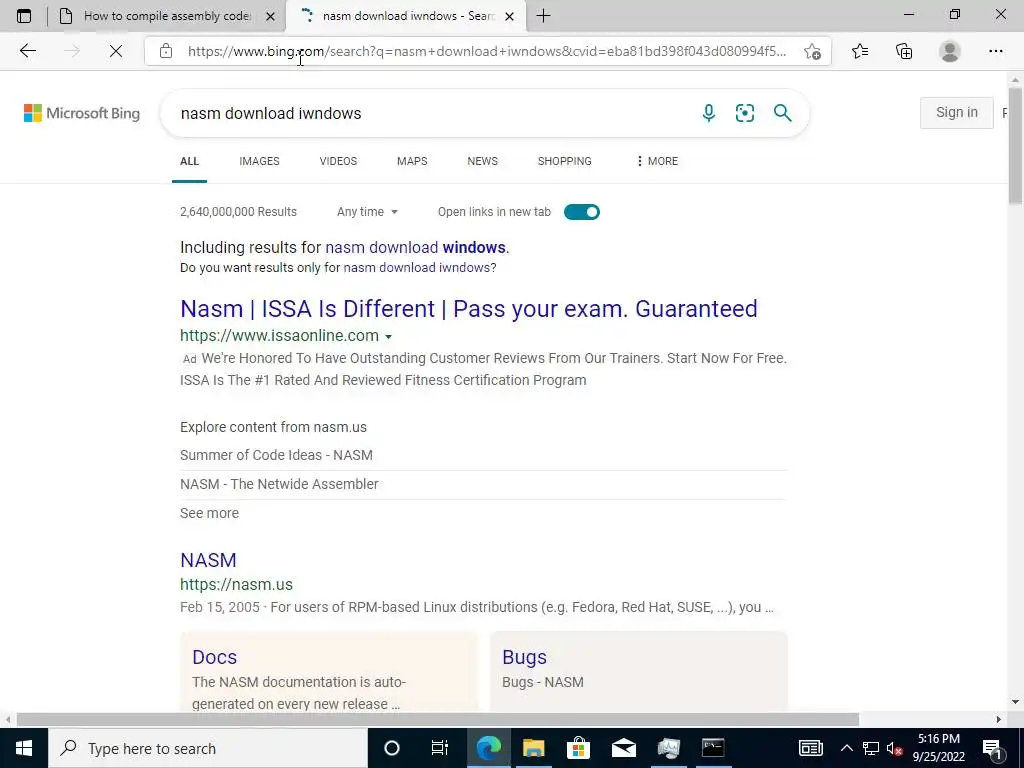This screenshot has height=768, width=1024.
Task: Click the Bing search query box
Action: [x=431, y=113]
